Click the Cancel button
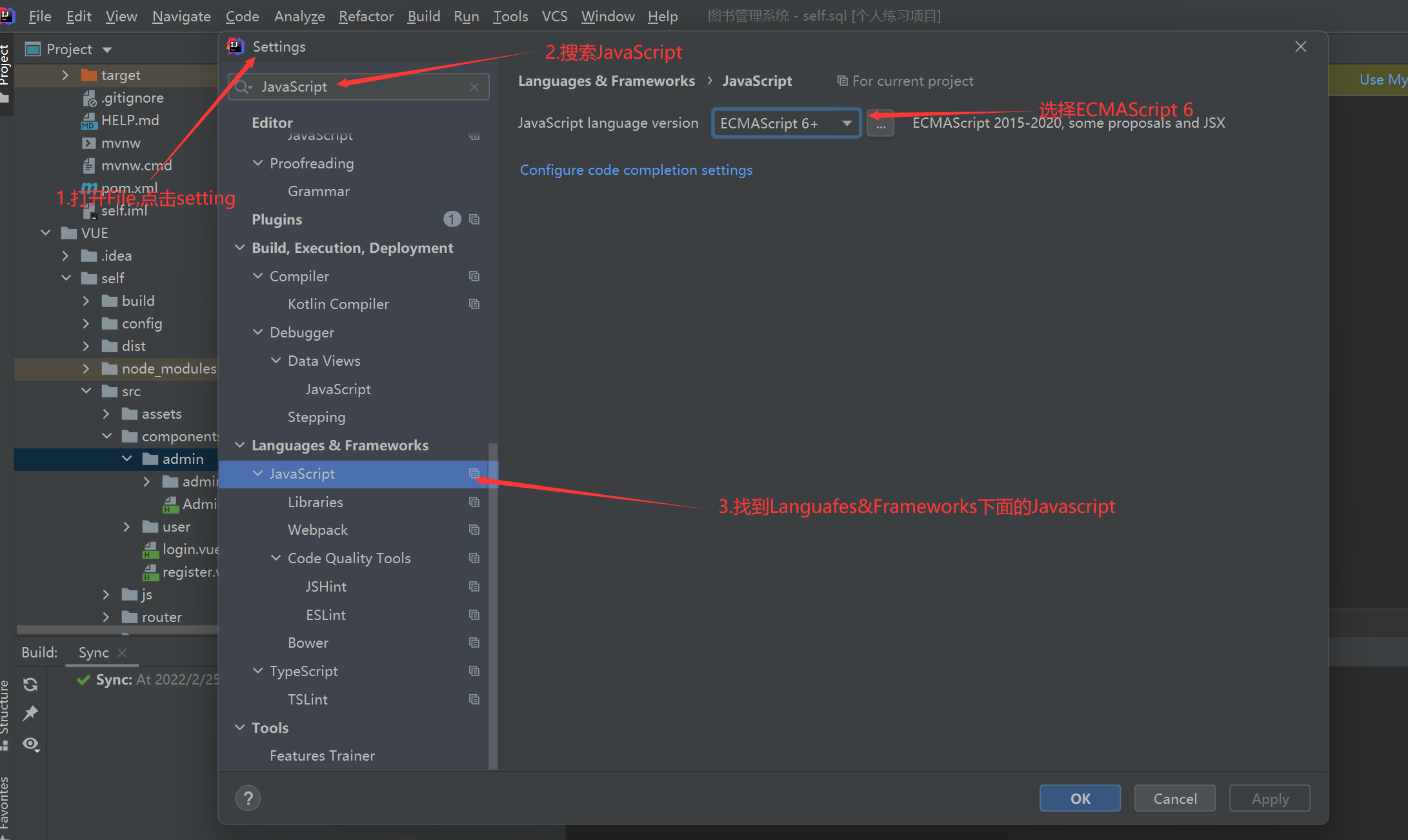The height and width of the screenshot is (840, 1408). coord(1175,799)
